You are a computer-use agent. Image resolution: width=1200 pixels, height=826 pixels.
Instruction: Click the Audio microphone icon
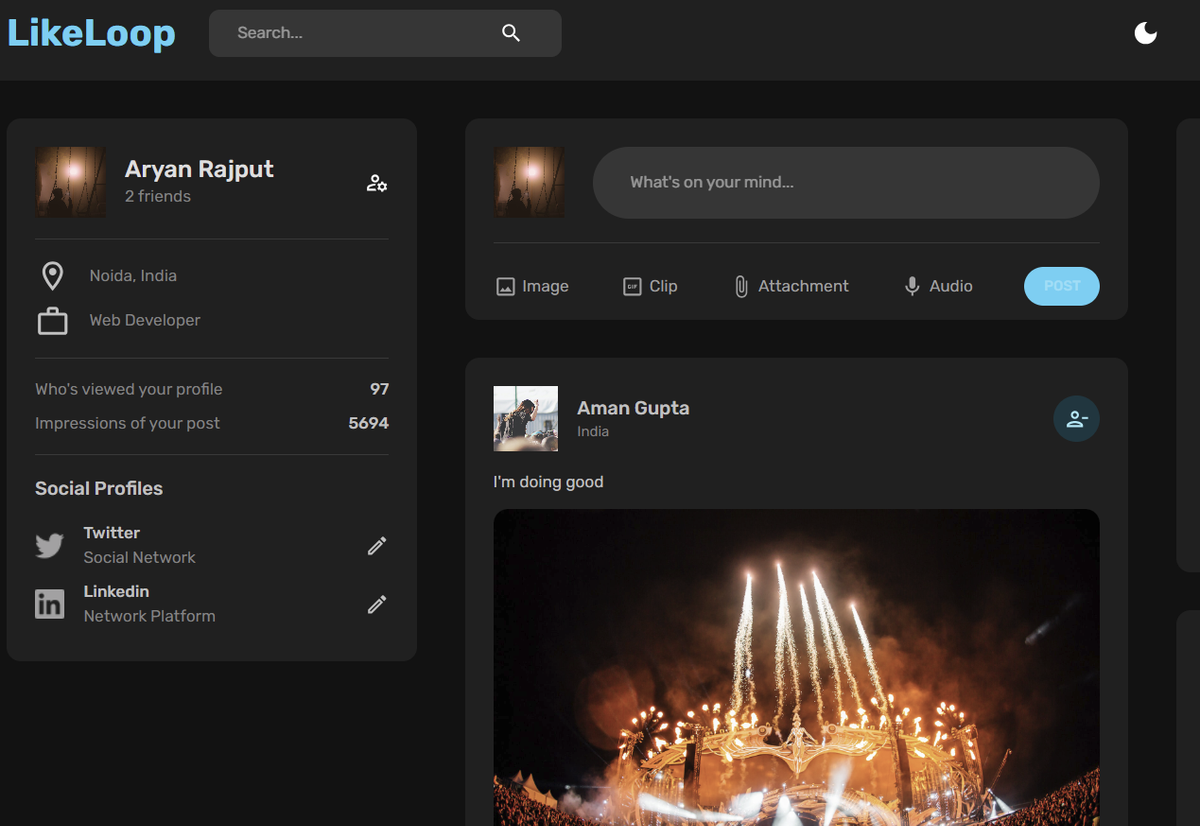click(912, 287)
